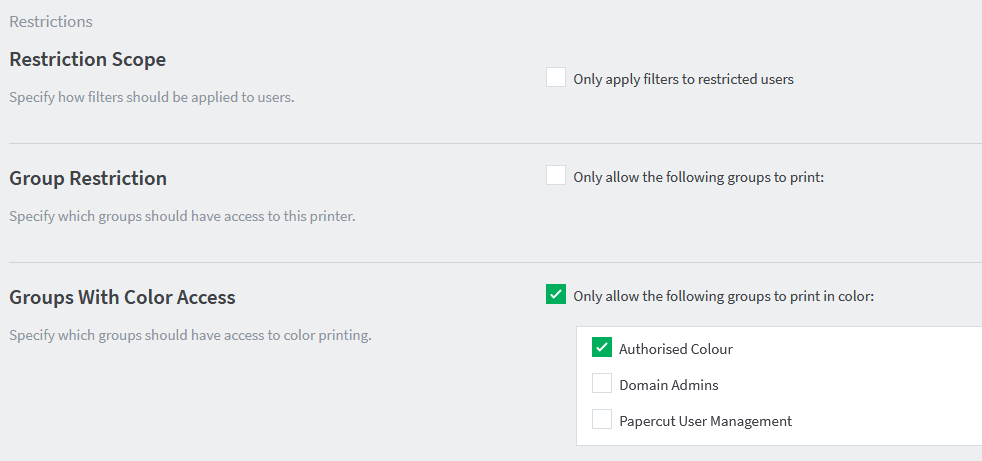The height and width of the screenshot is (461, 982).
Task: Click the Group Restriction heading
Action: 88,179
